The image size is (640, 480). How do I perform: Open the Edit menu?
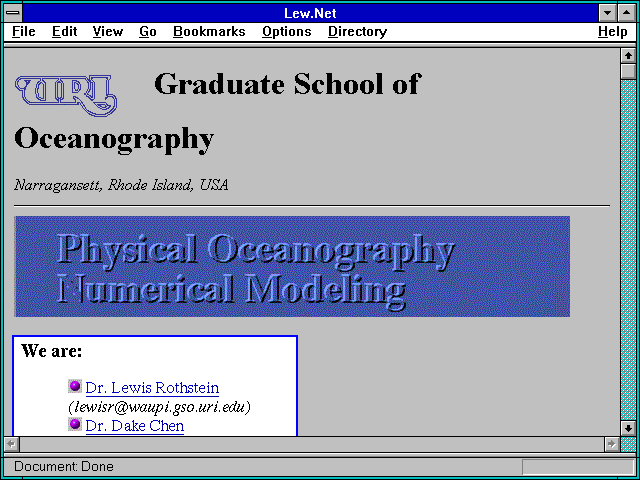(64, 31)
